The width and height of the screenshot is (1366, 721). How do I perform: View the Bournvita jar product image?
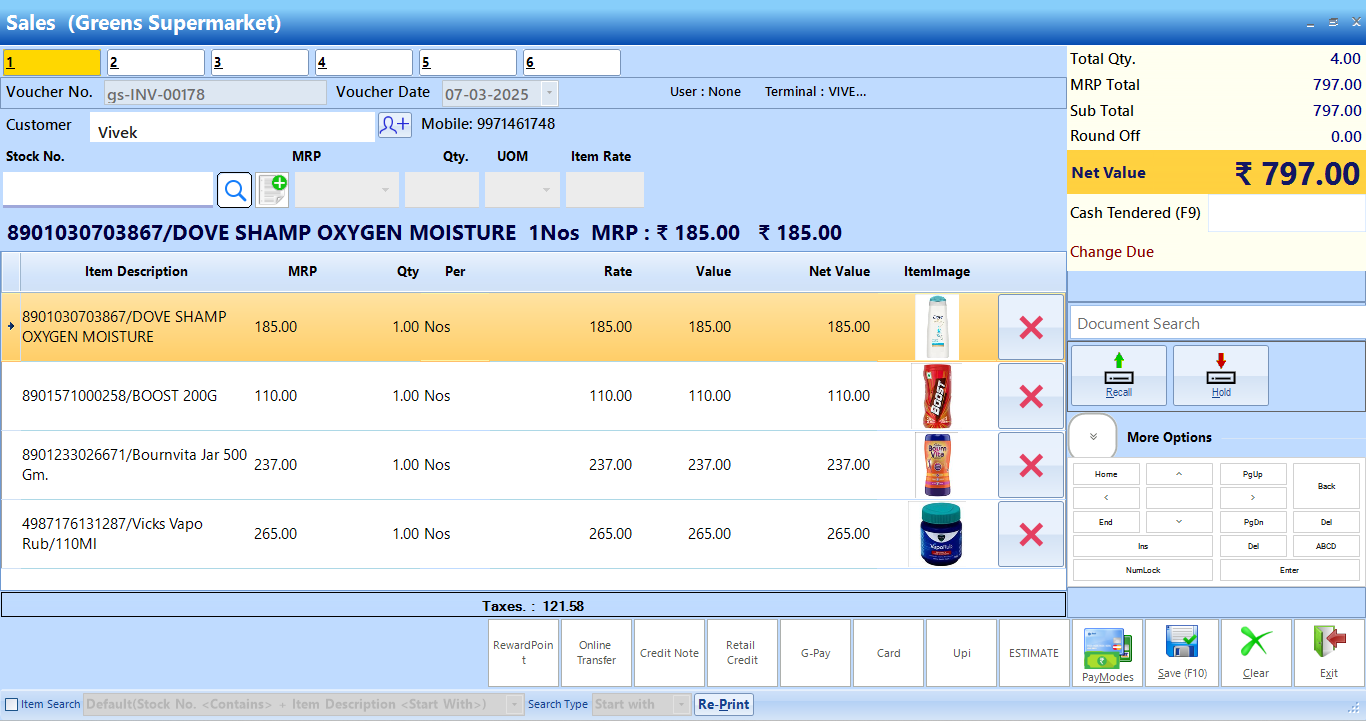(x=937, y=465)
